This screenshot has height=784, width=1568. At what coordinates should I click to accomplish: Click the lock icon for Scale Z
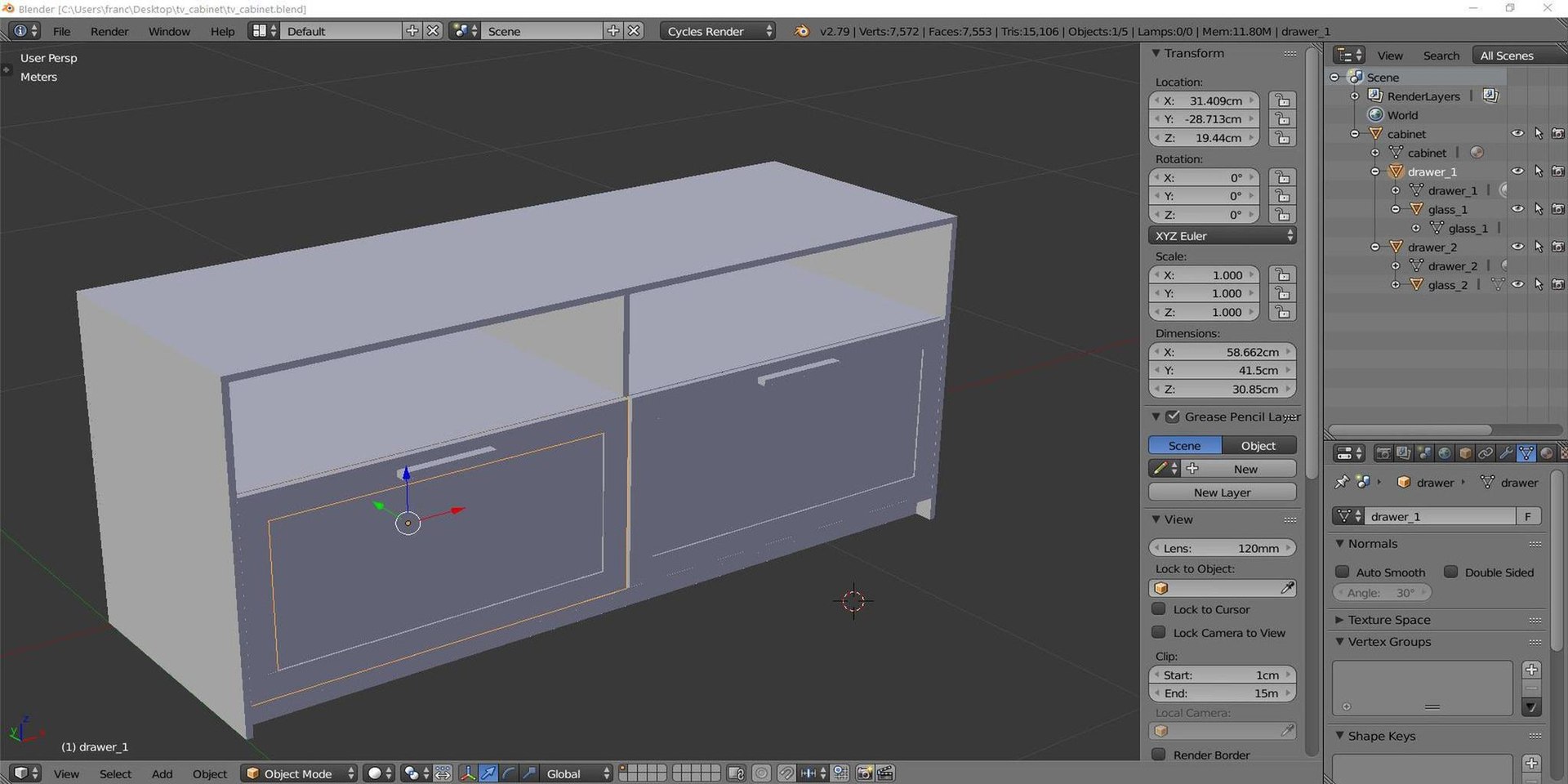tap(1283, 312)
